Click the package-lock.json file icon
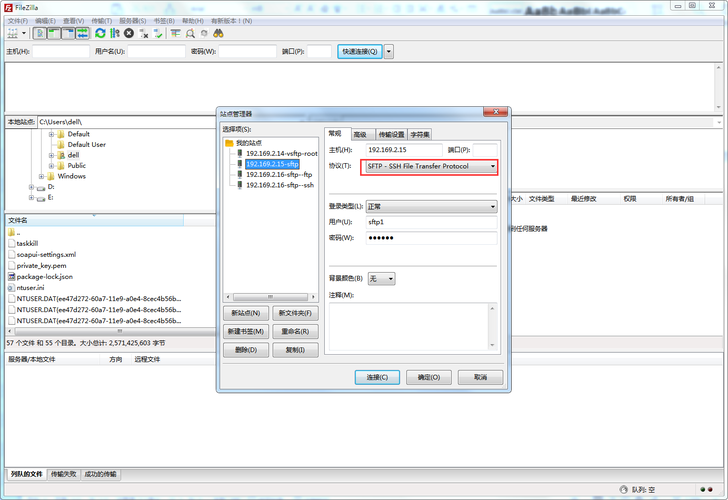Viewport: 728px width, 500px height. [x=12, y=277]
